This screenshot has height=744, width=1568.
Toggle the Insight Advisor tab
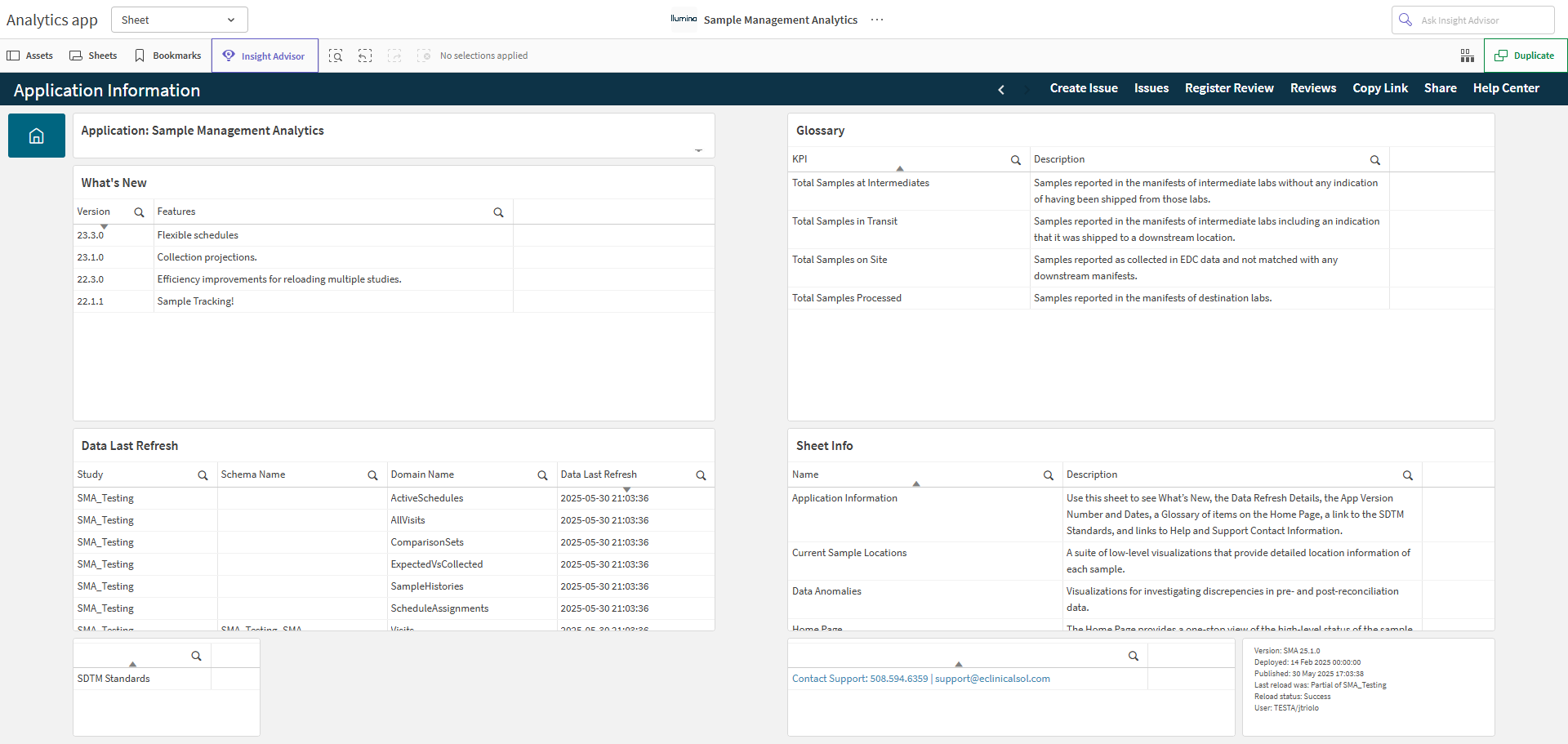click(265, 56)
